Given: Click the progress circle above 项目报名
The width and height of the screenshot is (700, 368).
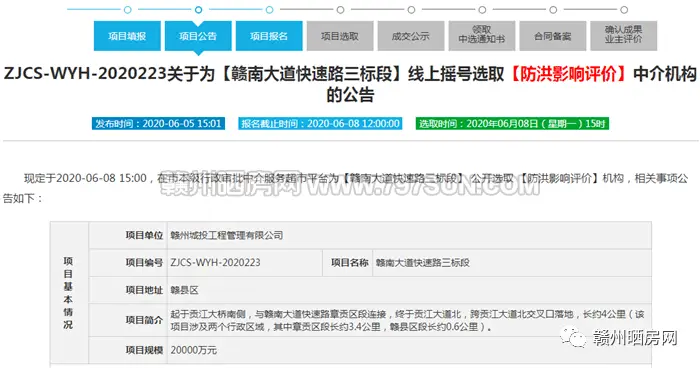Looking at the screenshot, I should 270,9.
